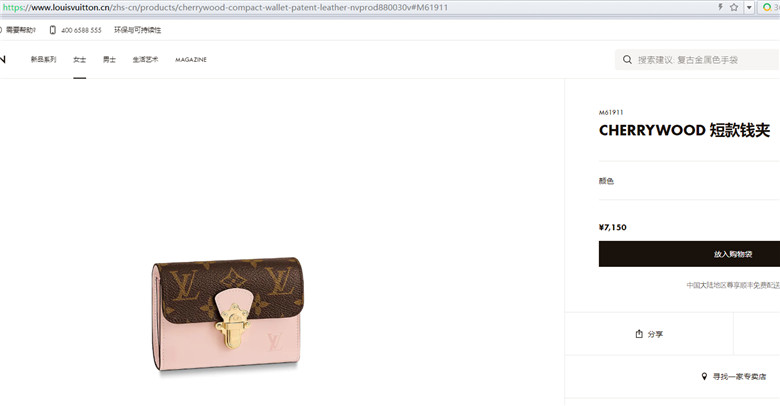
Task: Click the 放入购物袋 add to bag button
Action: (689, 254)
